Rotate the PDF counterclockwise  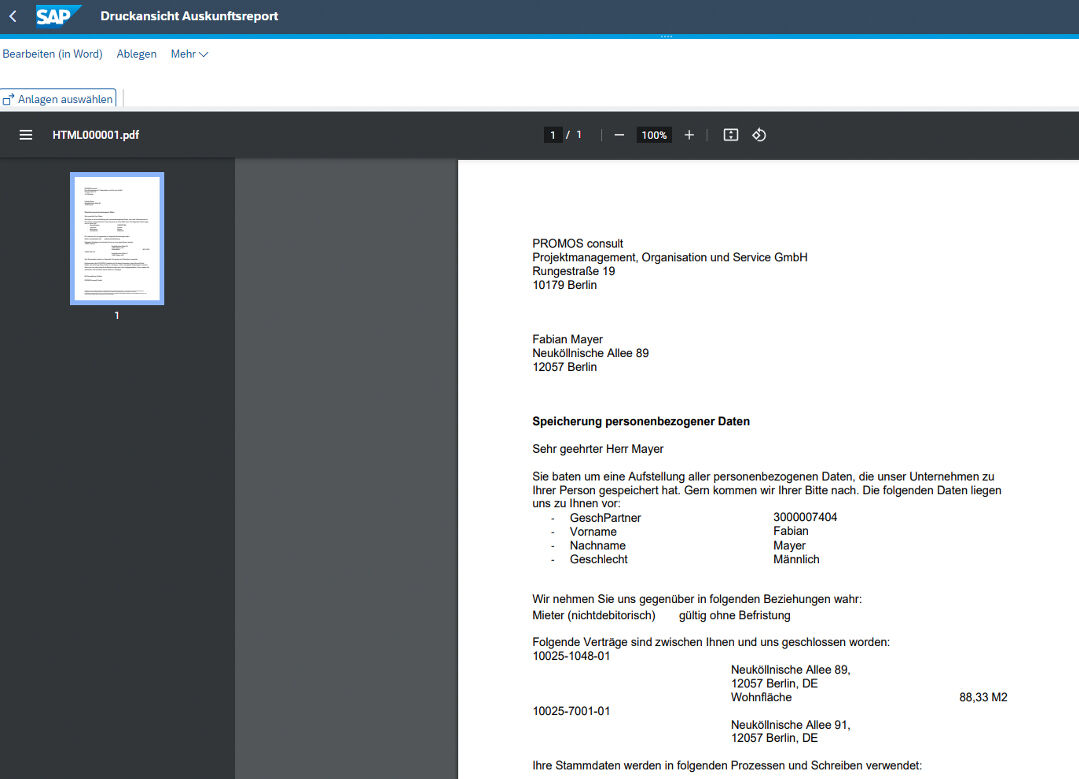tap(759, 135)
